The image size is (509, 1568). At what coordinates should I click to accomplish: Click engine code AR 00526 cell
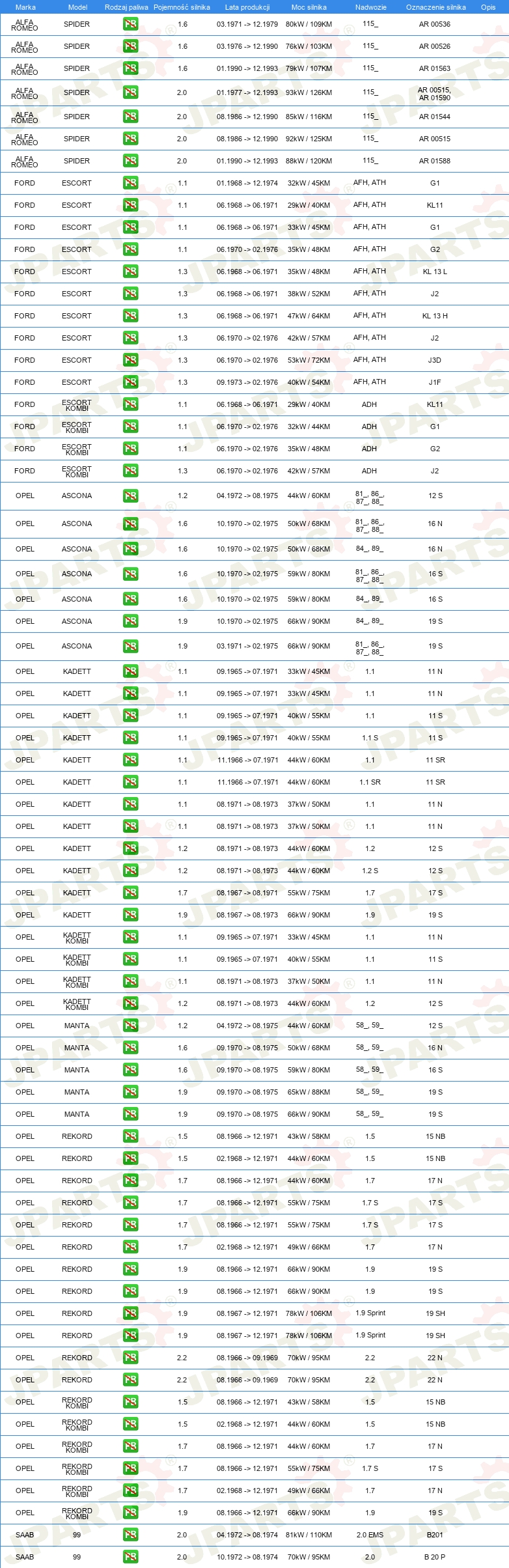pos(435,46)
